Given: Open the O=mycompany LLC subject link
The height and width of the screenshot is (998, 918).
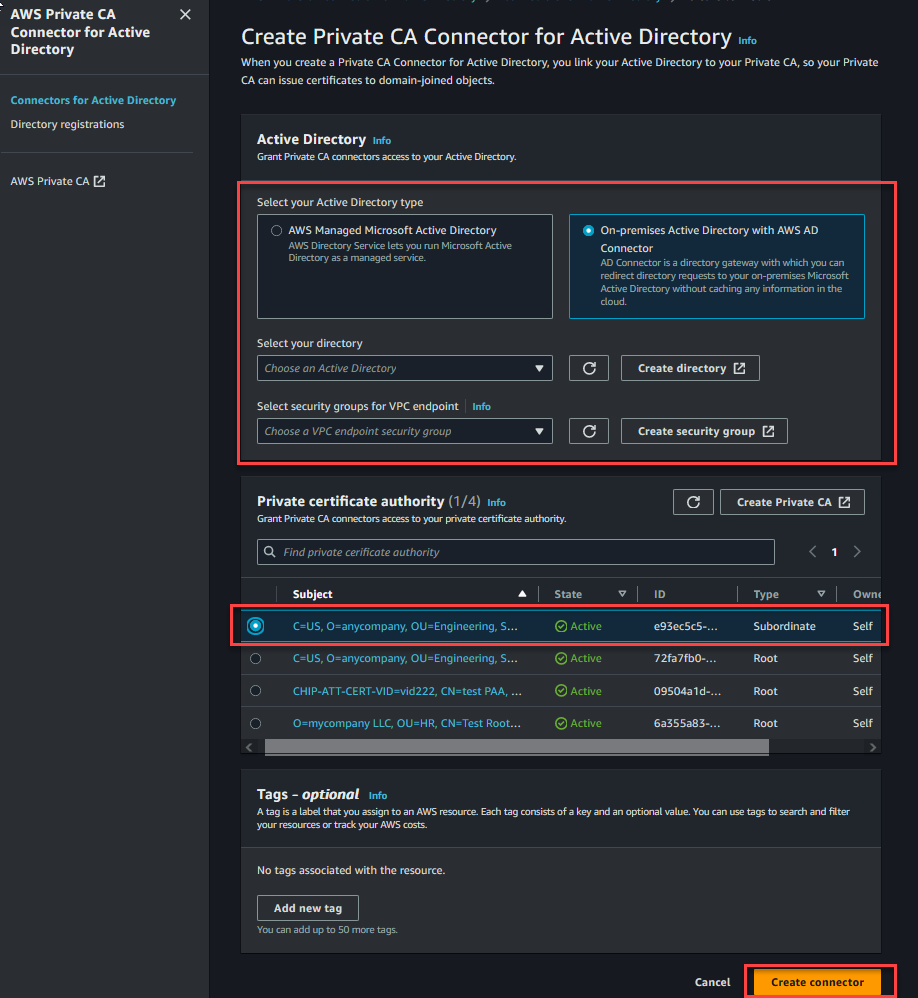Looking at the screenshot, I should tap(406, 724).
